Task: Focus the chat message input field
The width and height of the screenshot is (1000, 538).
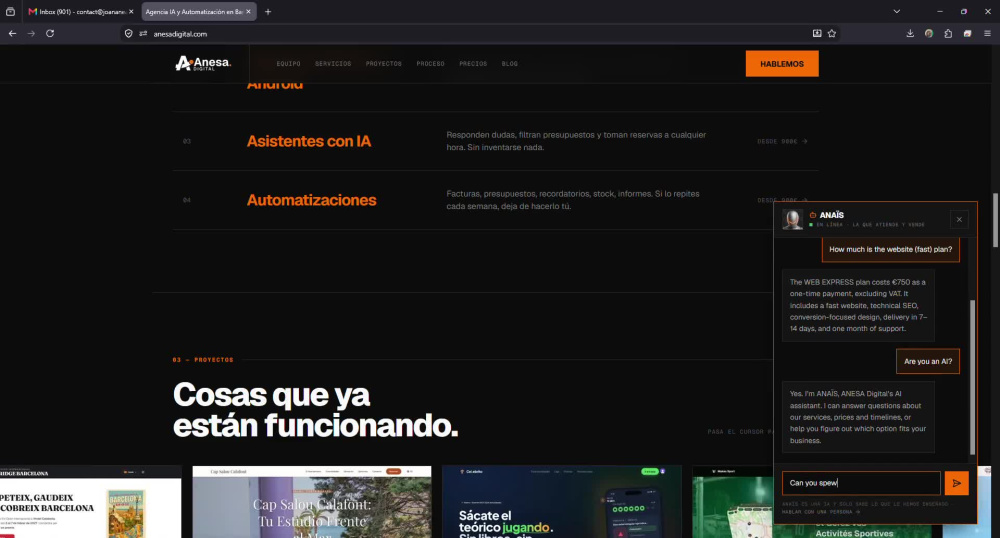Action: pos(861,483)
